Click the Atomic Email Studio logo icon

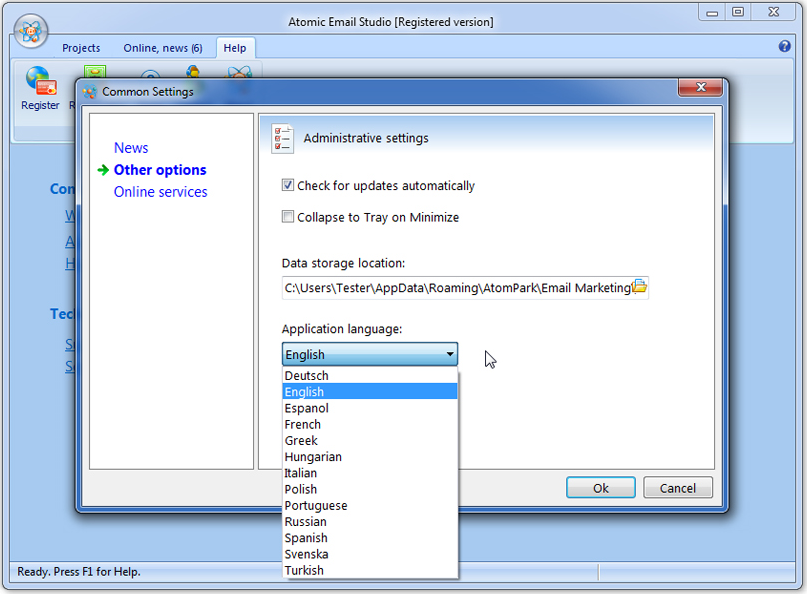coord(30,31)
